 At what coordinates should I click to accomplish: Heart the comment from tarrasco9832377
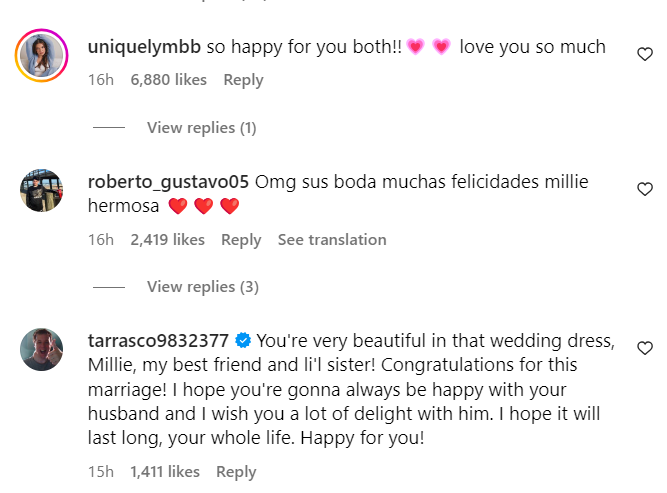tap(645, 348)
